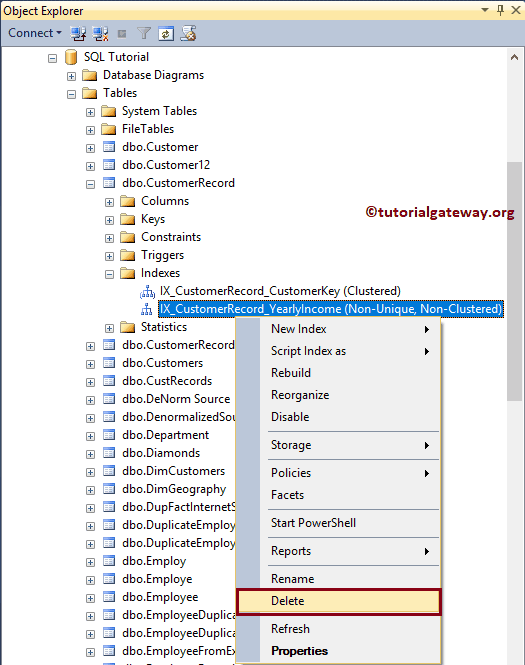
Task: Open the Reports submenu
Action: point(338,551)
